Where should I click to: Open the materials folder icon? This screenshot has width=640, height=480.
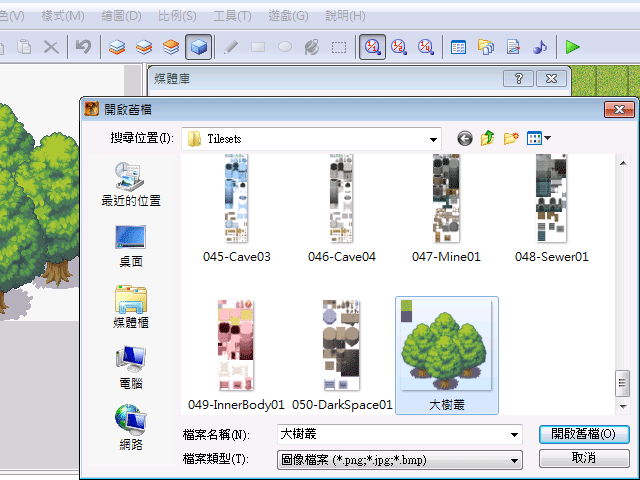coord(486,47)
